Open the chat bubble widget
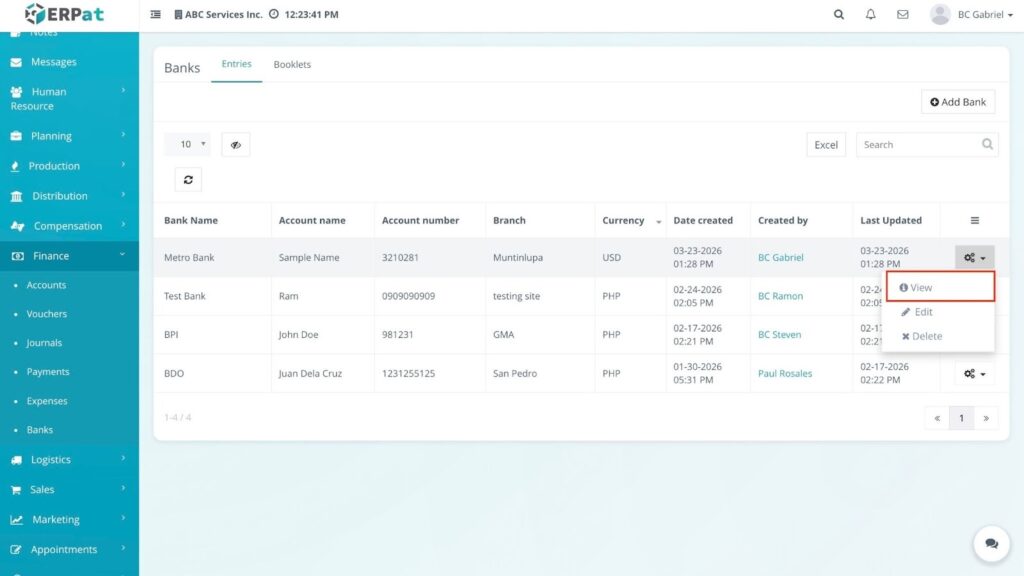The height and width of the screenshot is (576, 1024). point(991,543)
